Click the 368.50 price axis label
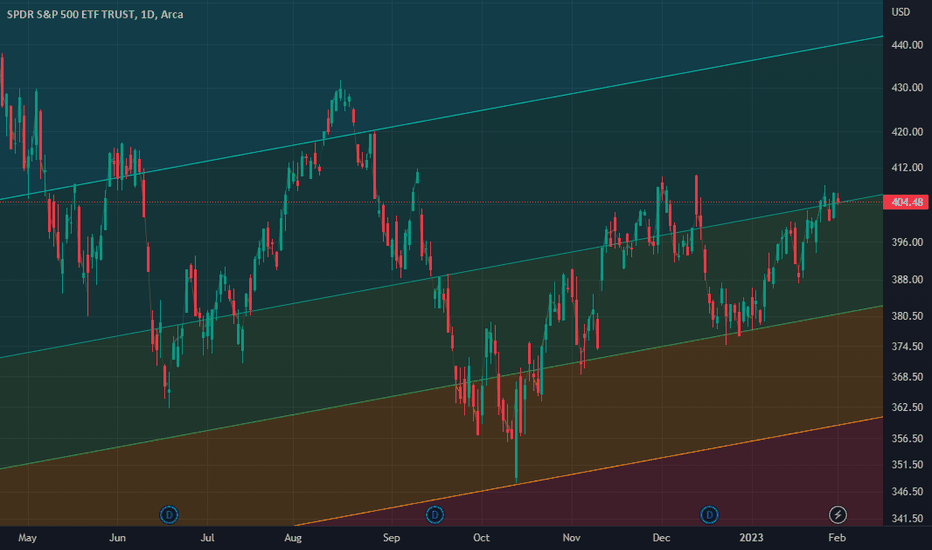Screen dimensions: 932x550 907,377
